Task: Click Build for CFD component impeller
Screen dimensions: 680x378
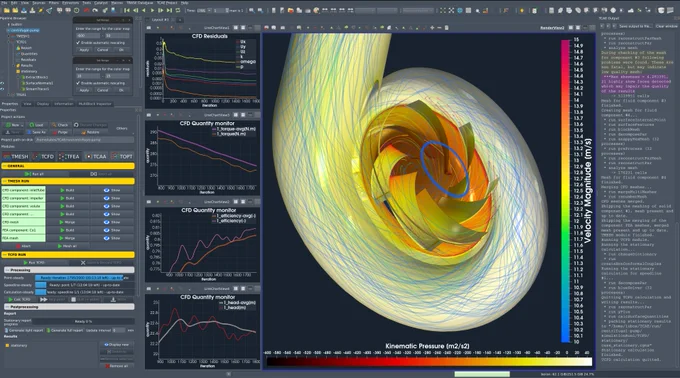Action: [x=67, y=198]
